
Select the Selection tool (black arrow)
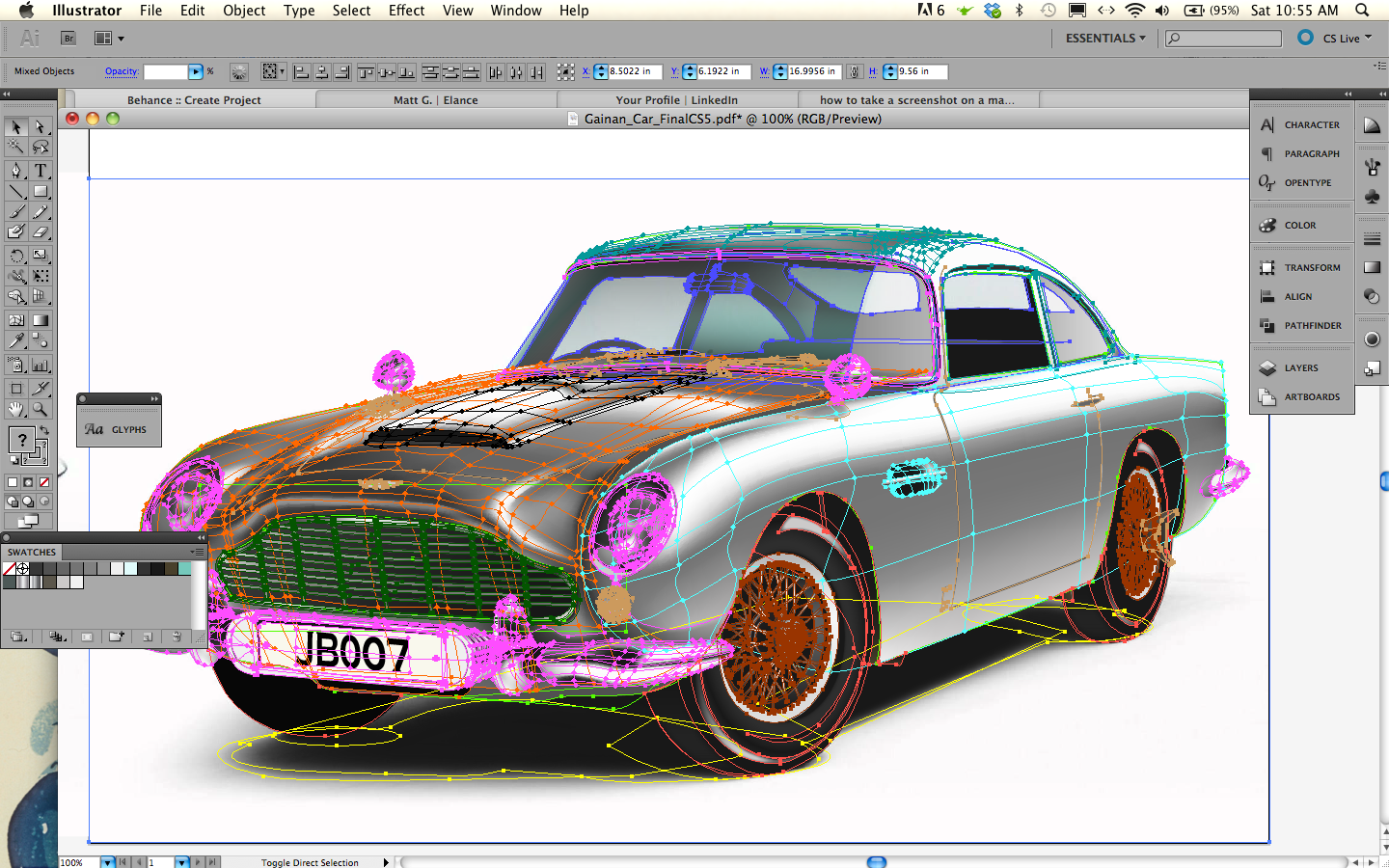pyautogui.click(x=16, y=127)
